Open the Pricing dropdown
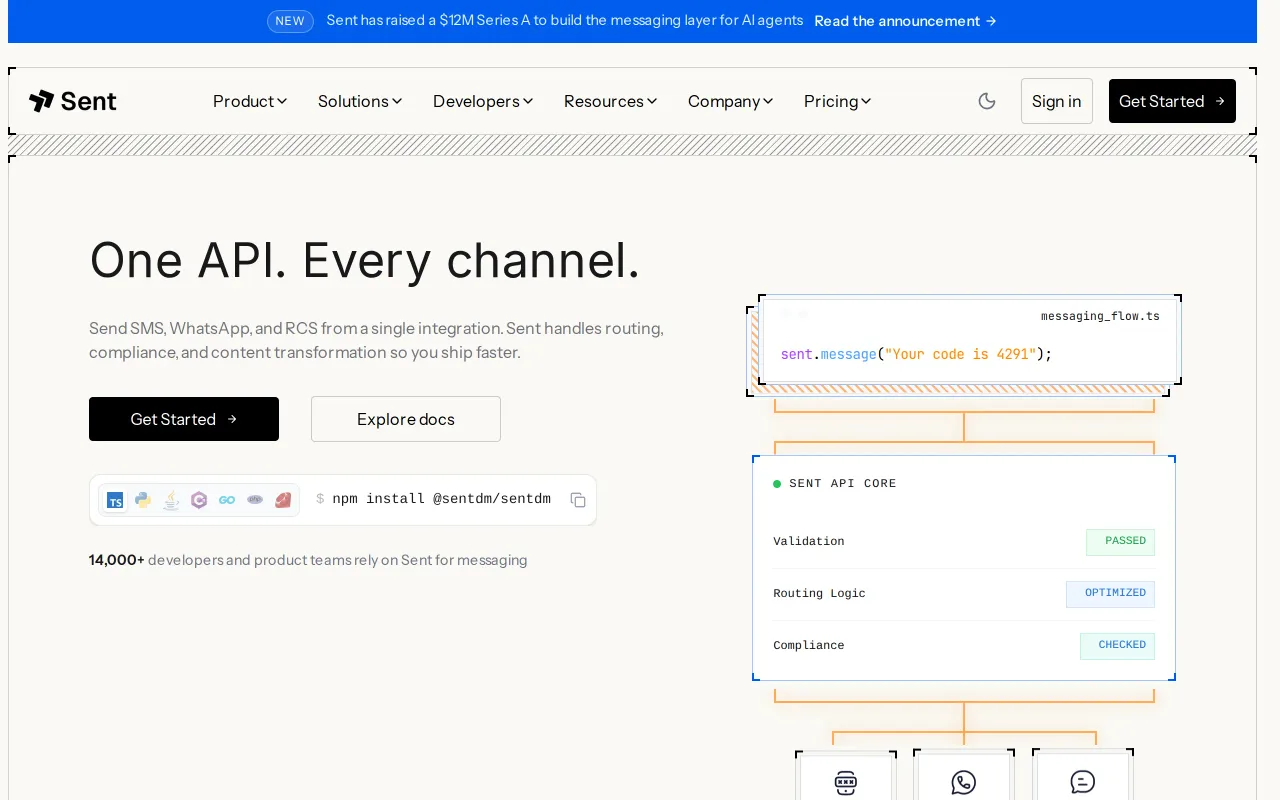The width and height of the screenshot is (1280, 800). pos(838,101)
